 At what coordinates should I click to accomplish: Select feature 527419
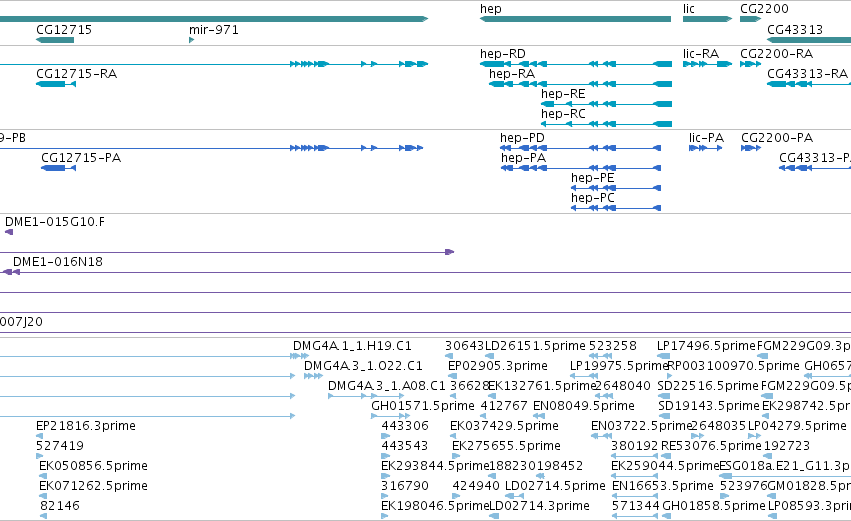60,446
